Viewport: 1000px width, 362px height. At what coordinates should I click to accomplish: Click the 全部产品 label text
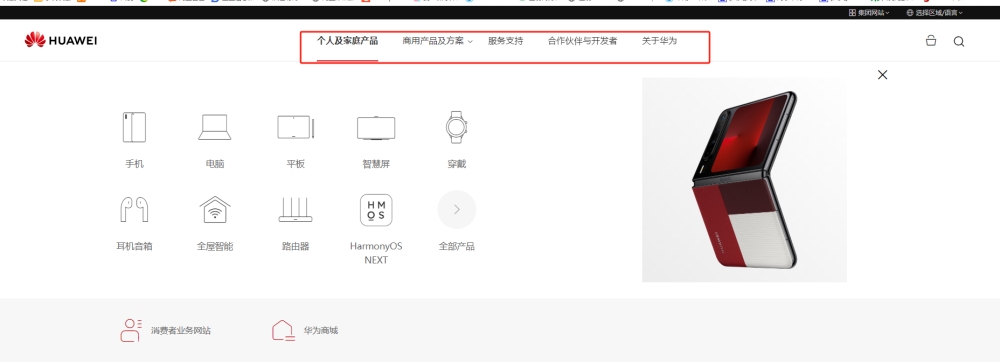(457, 246)
